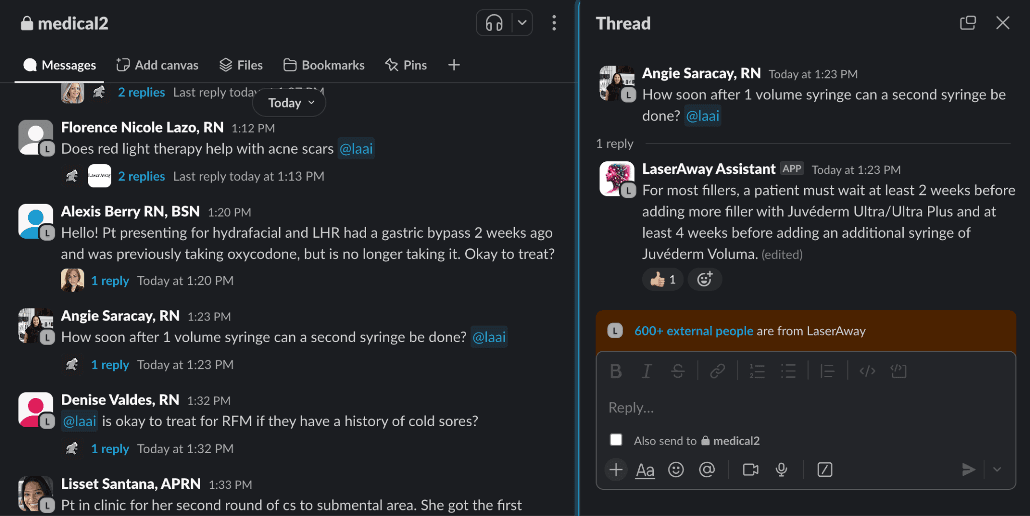
Task: Record a video clip
Action: (751, 469)
